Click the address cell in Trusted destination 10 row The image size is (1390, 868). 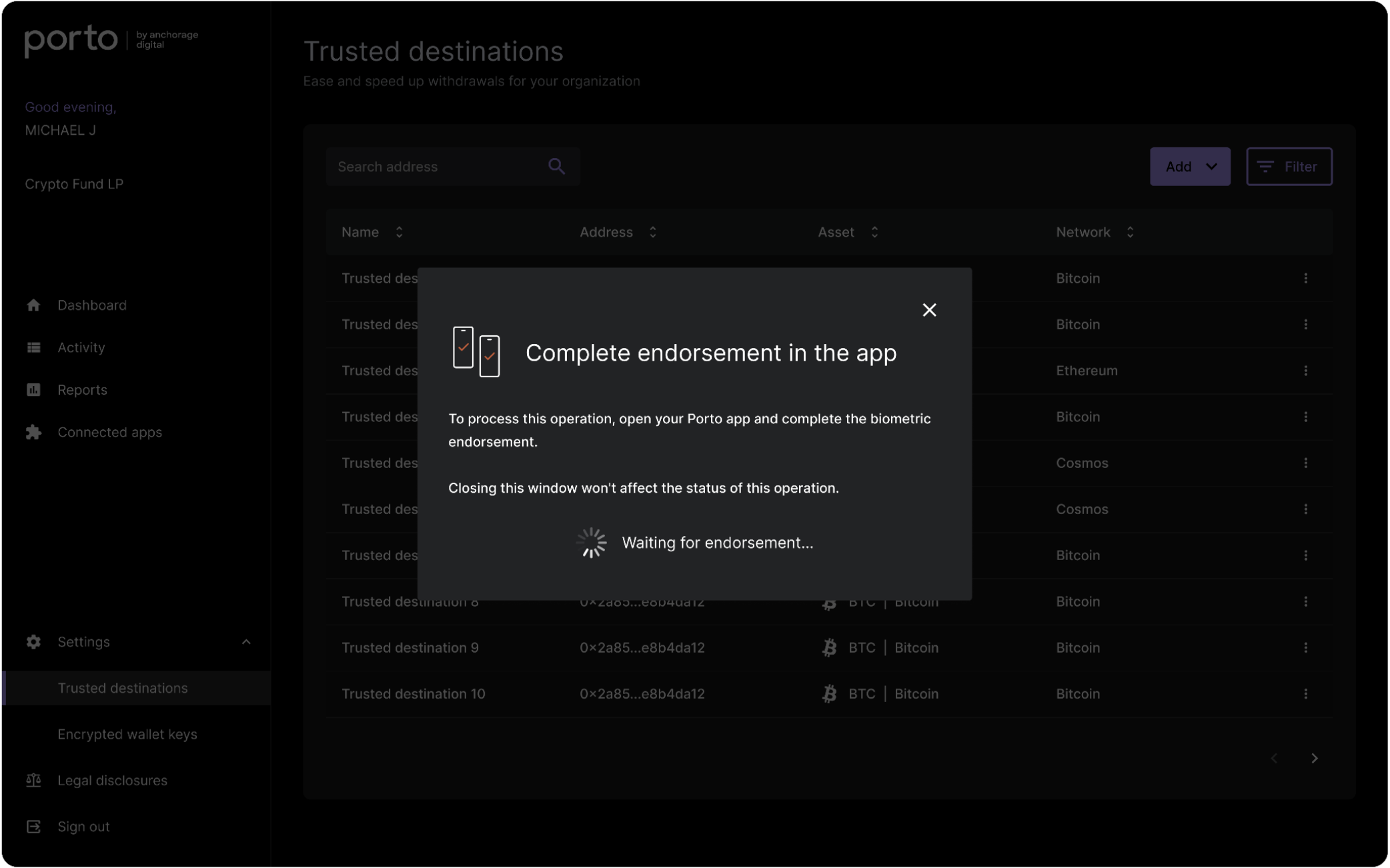(642, 694)
